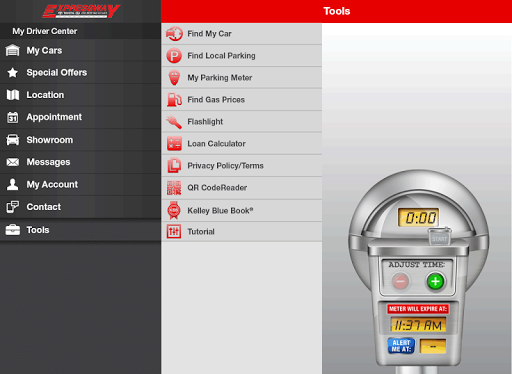Open the QR CodeReader icon

click(x=174, y=188)
